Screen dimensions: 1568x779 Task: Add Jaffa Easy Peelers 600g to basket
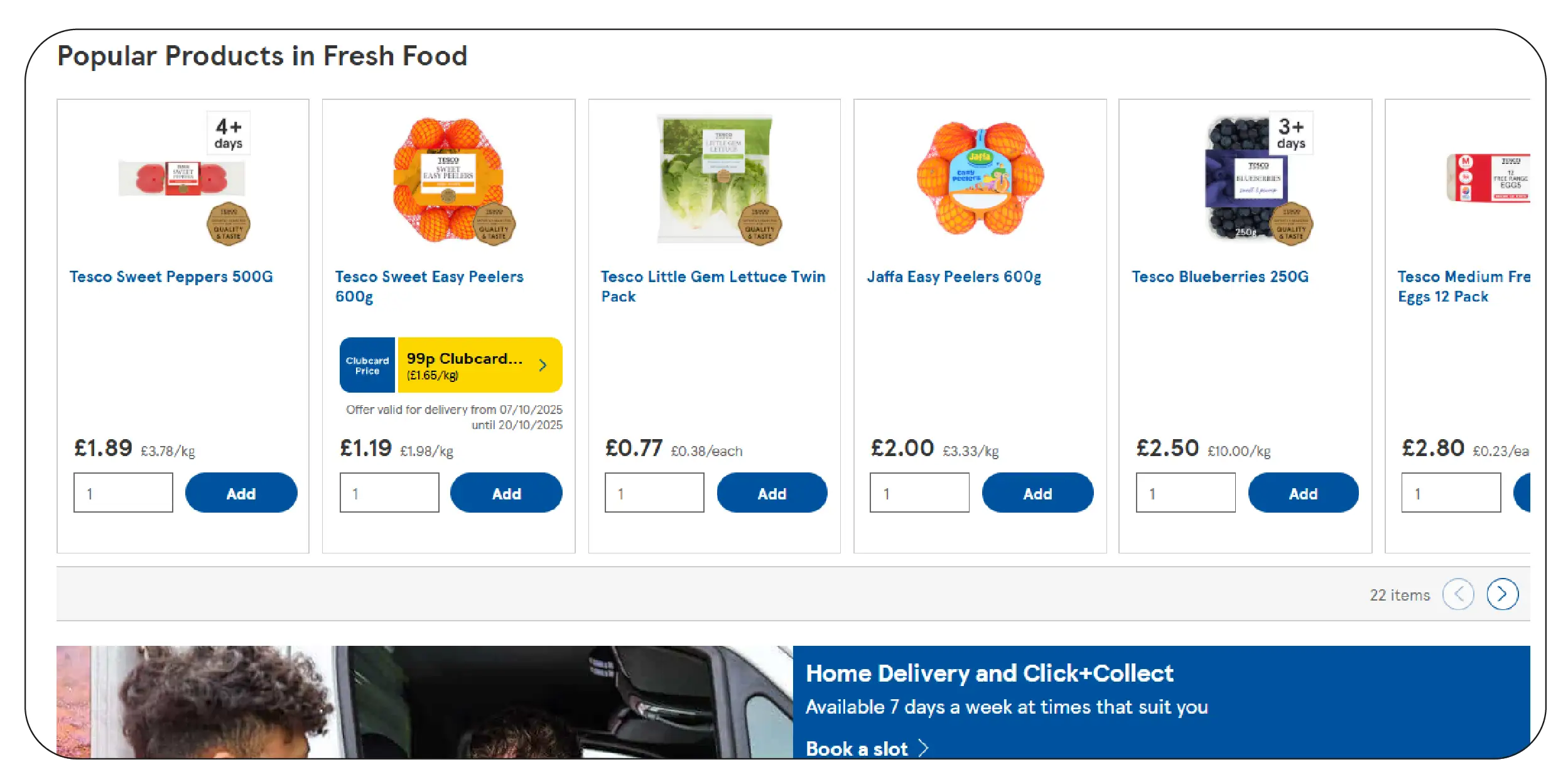pyautogui.click(x=1037, y=493)
